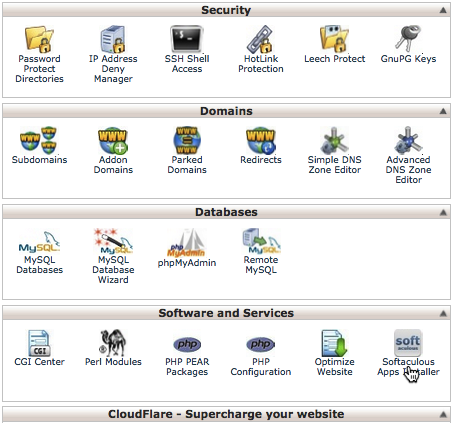Screen dimensions: 451x423
Task: Open the CGI Center icon
Action: coord(39,343)
